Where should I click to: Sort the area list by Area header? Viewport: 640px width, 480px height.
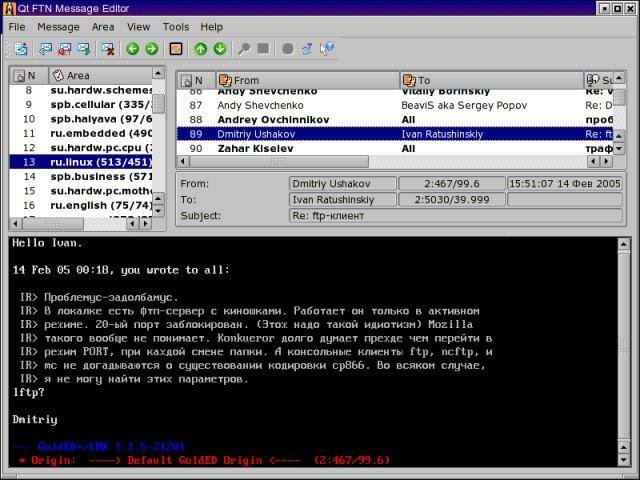point(100,75)
